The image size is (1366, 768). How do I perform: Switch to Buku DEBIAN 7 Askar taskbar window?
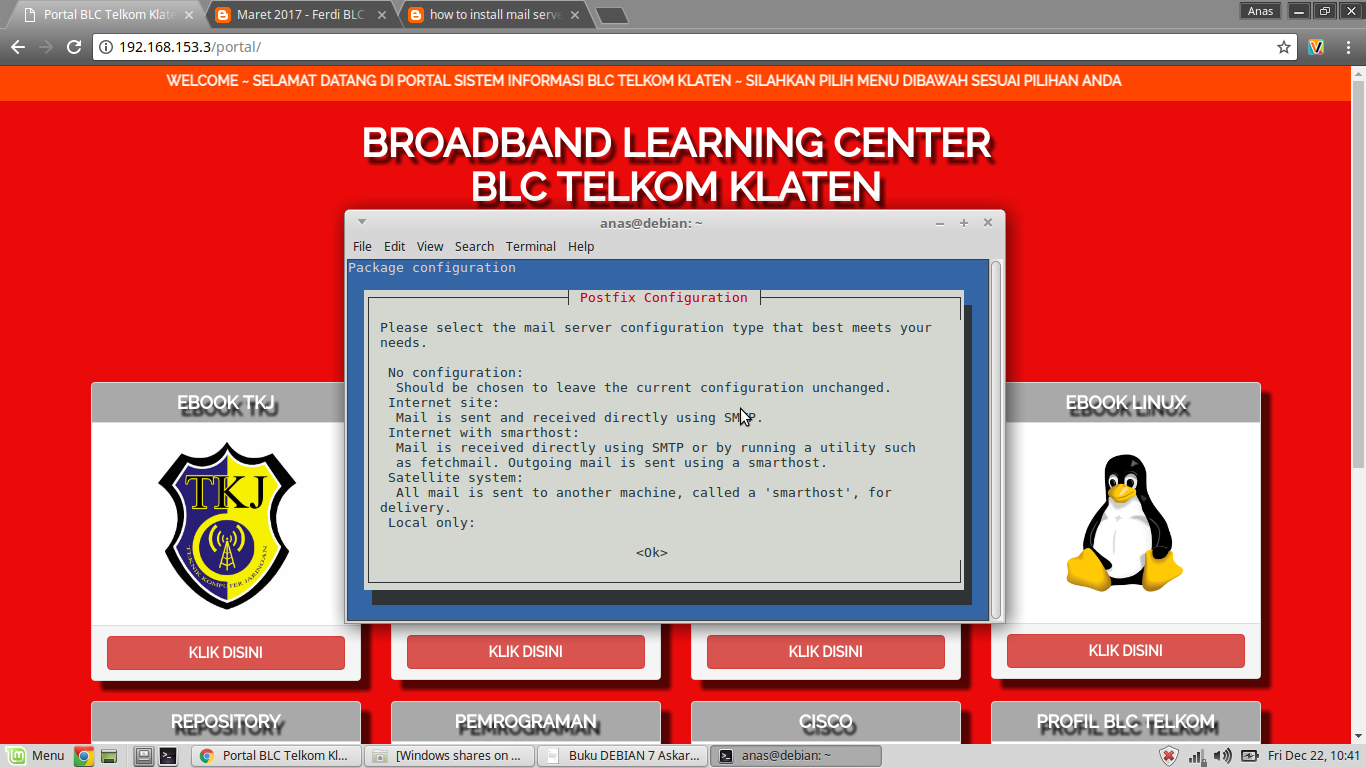coord(622,756)
